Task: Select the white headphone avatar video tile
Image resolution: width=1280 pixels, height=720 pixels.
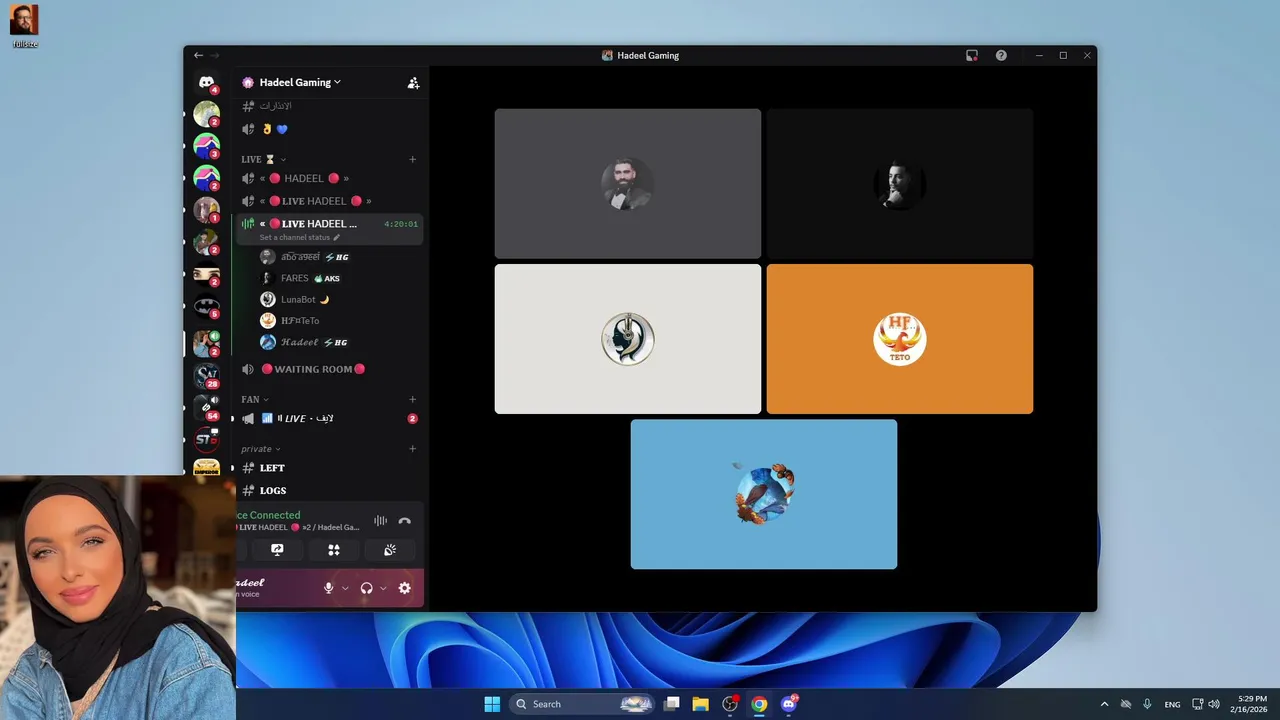Action: (x=628, y=339)
